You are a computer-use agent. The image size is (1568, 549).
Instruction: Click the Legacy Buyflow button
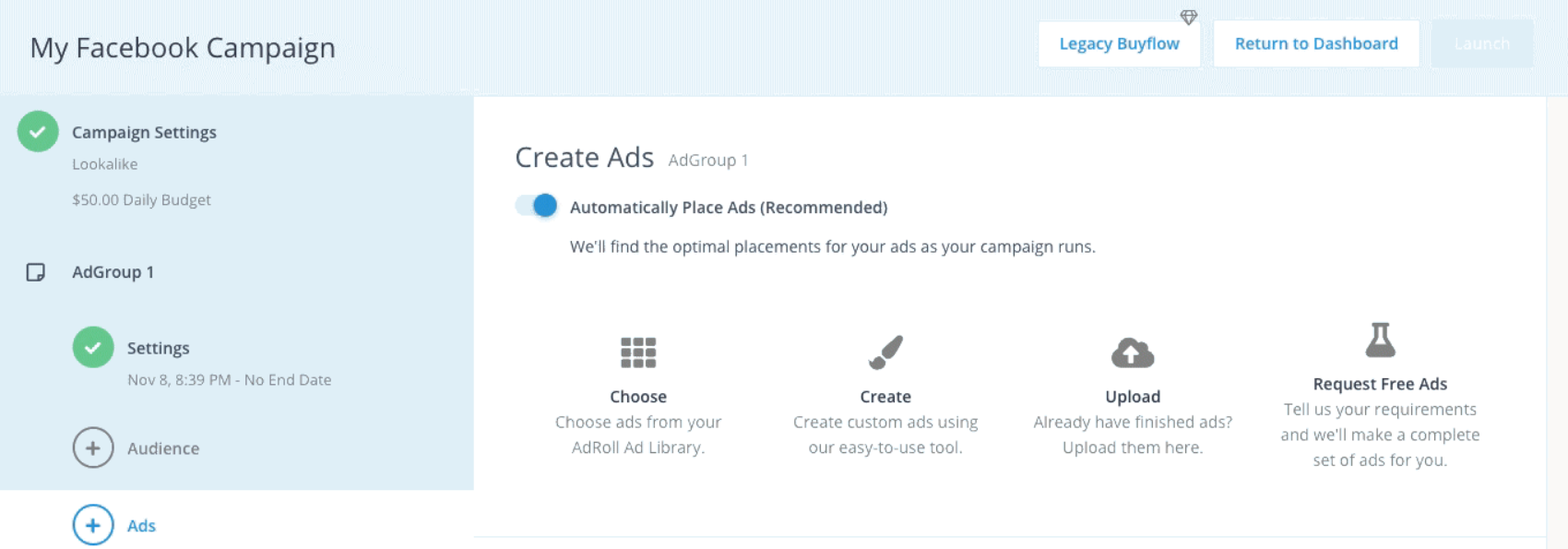[x=1119, y=43]
